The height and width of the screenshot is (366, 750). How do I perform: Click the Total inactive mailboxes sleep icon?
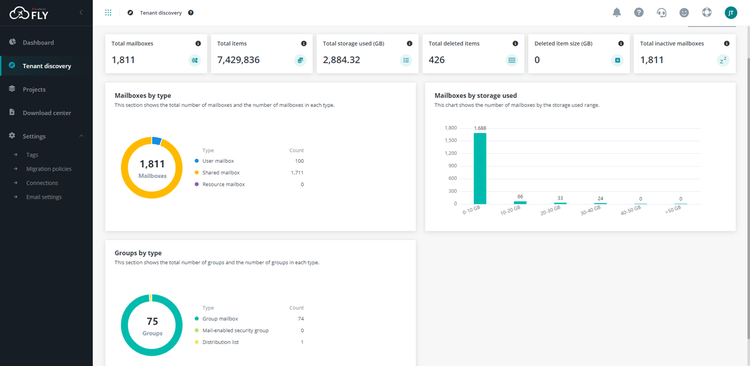pos(723,61)
